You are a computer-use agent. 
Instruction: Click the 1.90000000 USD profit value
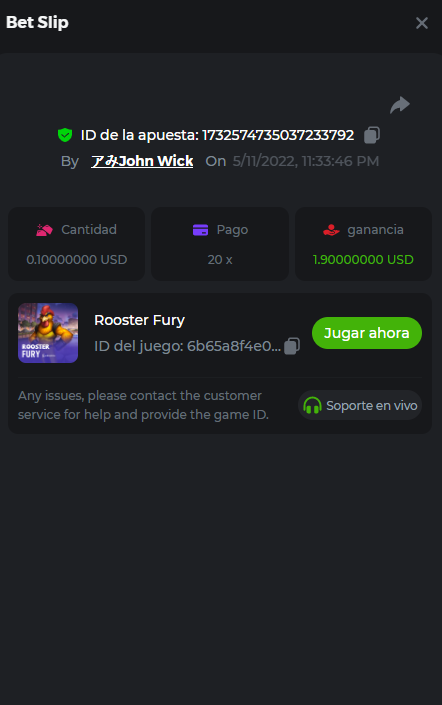(363, 259)
